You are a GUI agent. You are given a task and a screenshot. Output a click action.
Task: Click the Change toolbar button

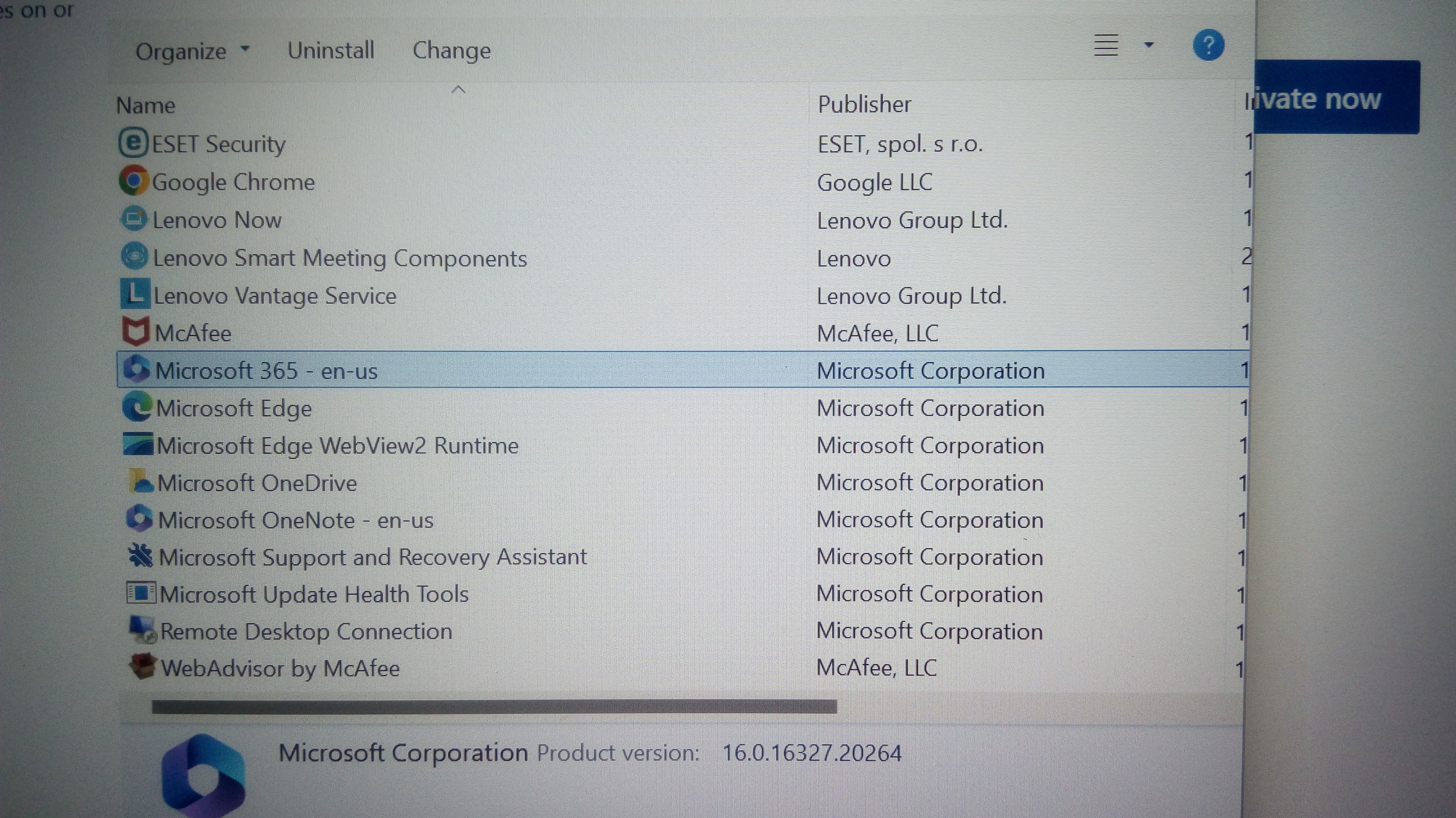451,51
